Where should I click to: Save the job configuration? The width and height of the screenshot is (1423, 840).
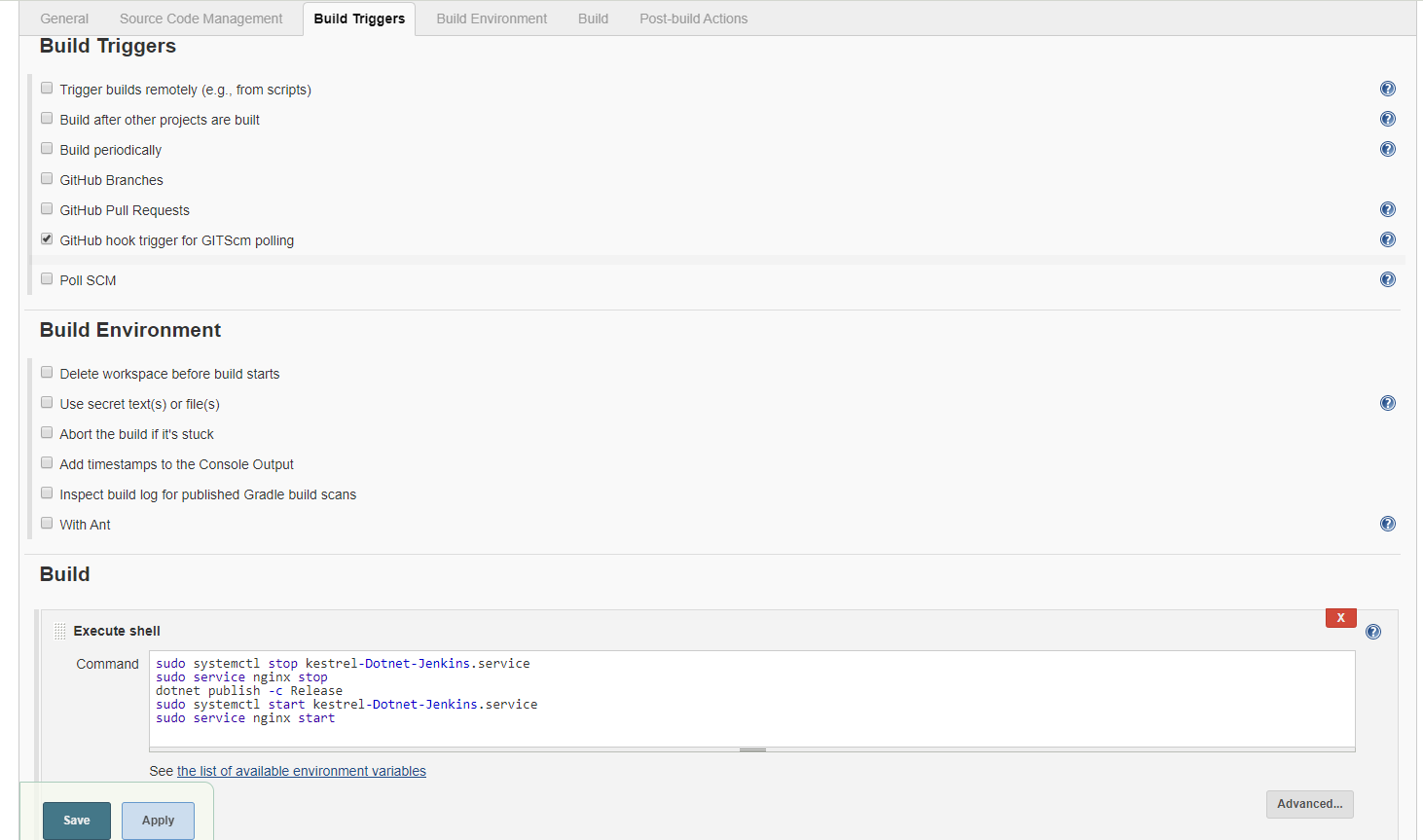(x=77, y=821)
